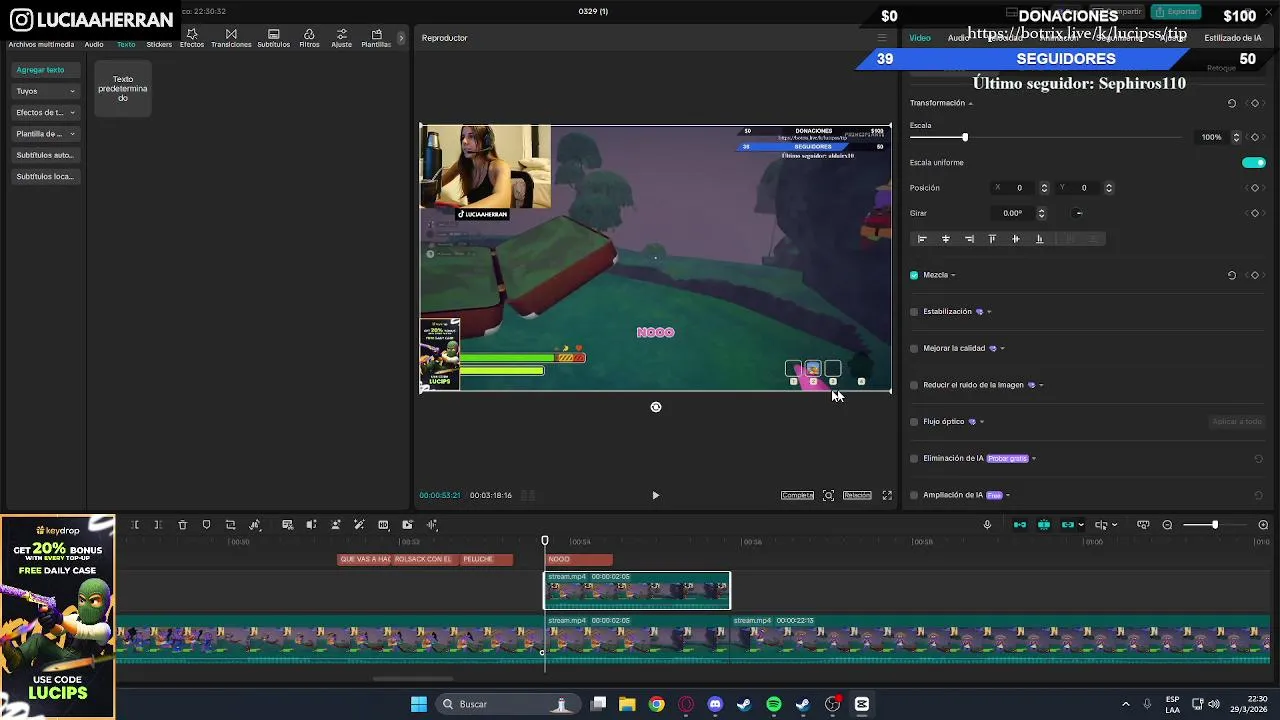The height and width of the screenshot is (720, 1280).
Task: Delete the selected clip with trash icon
Action: click(182, 525)
